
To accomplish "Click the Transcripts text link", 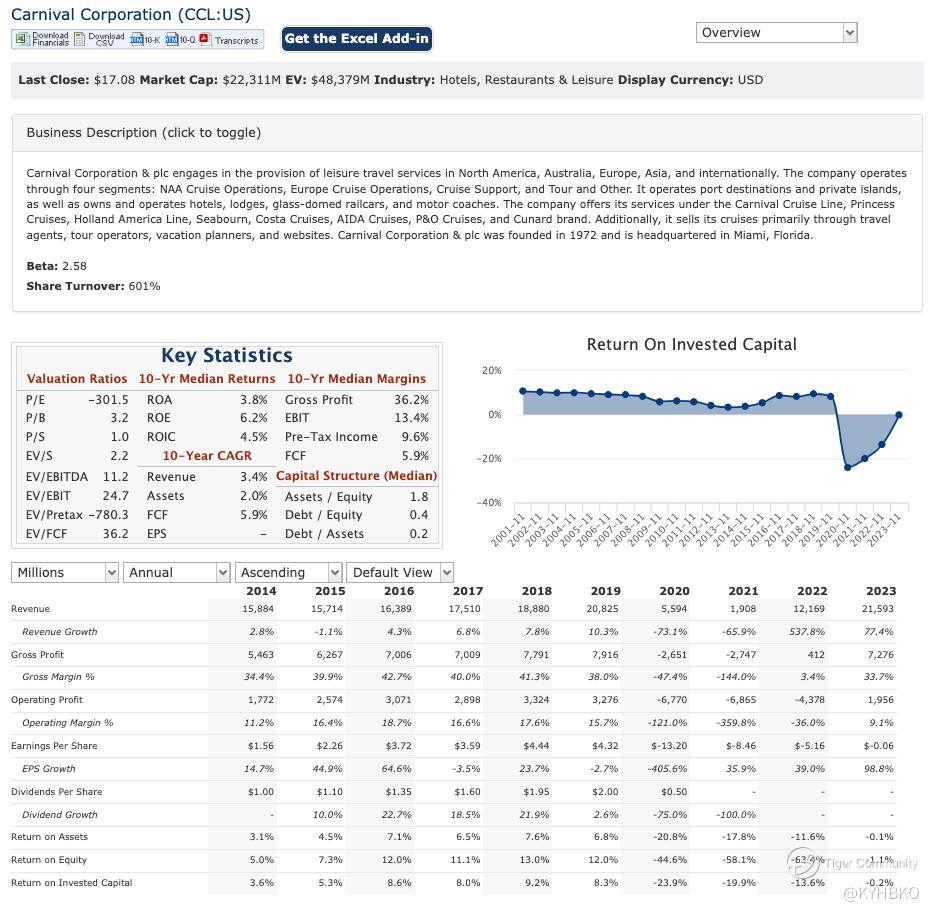I will point(236,41).
